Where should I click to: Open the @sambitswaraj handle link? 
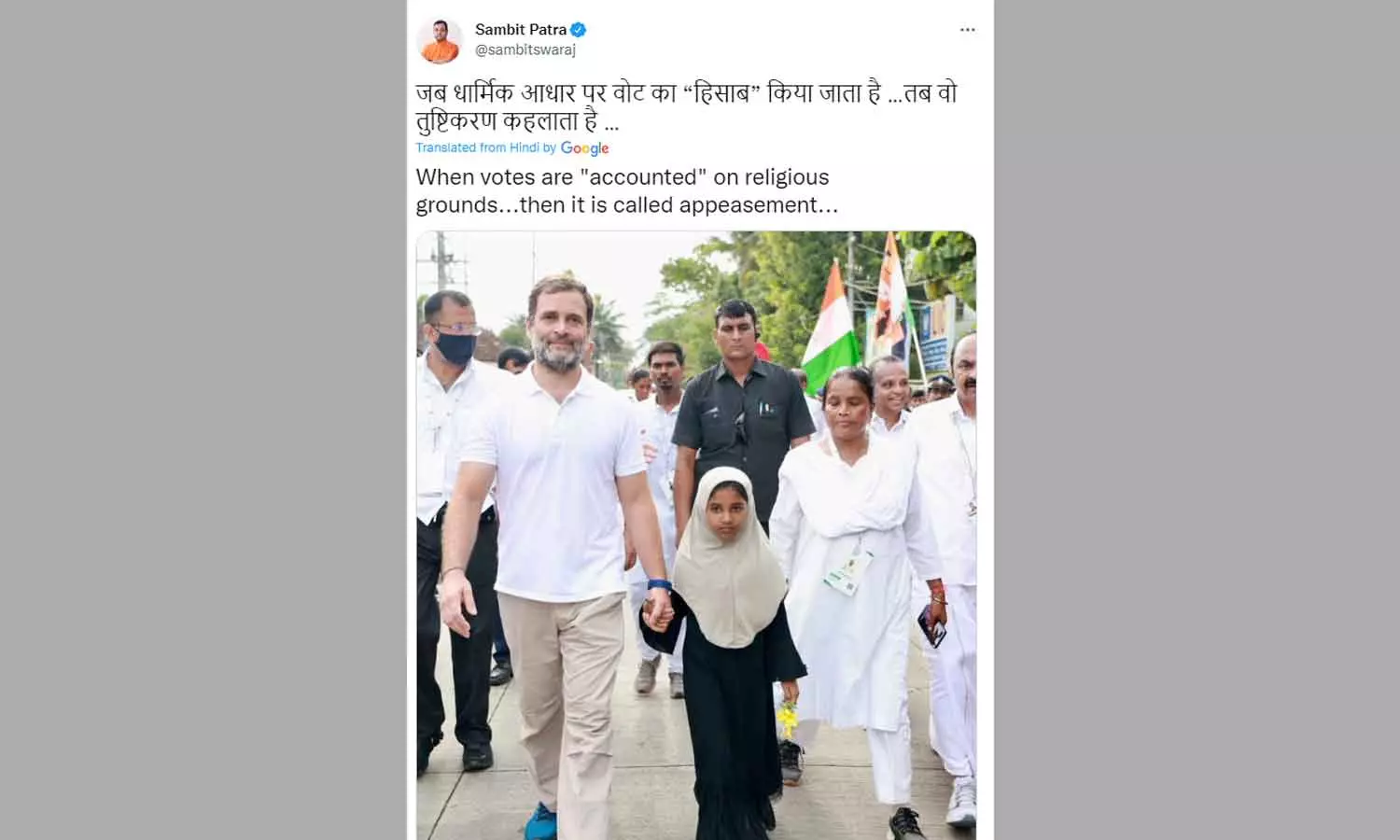(x=525, y=50)
